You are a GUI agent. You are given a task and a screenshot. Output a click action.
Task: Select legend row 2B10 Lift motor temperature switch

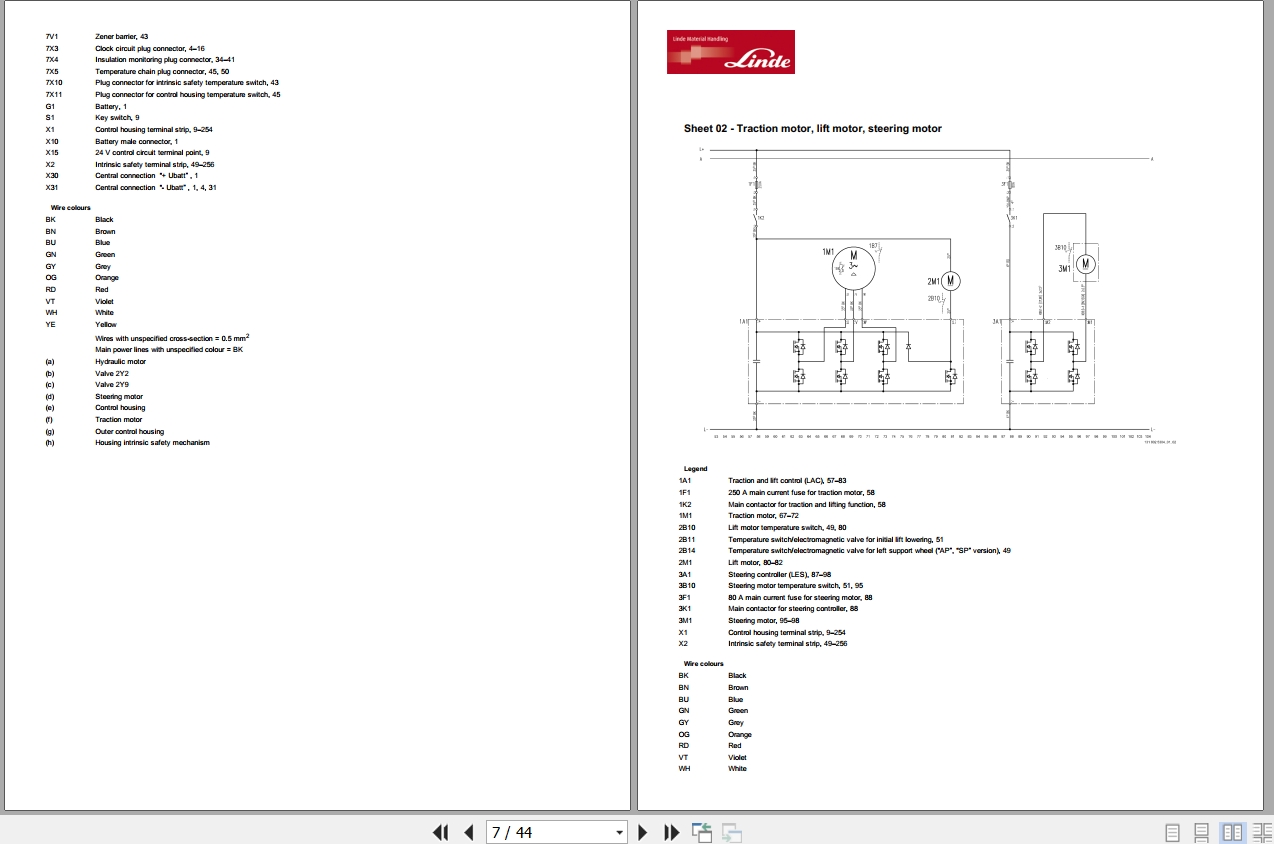pyautogui.click(x=762, y=527)
